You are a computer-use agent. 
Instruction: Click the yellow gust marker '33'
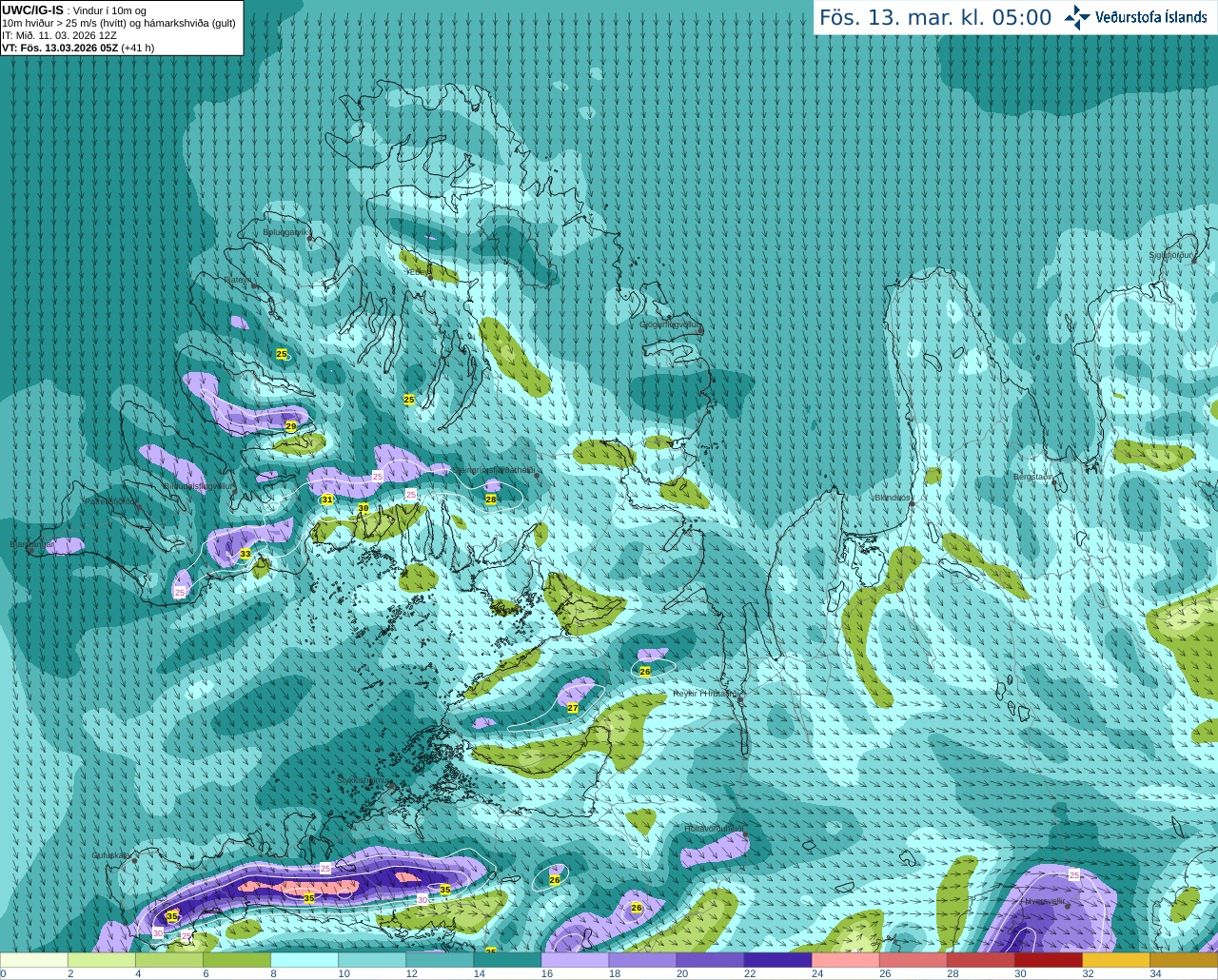tap(246, 554)
